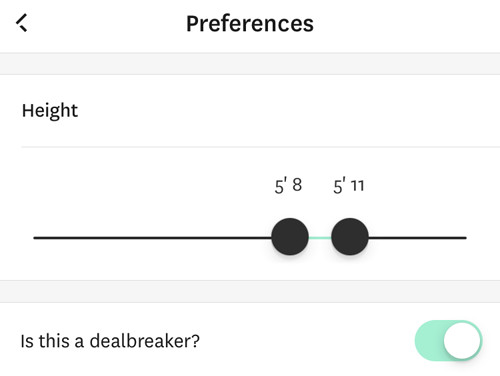This screenshot has height=376, width=500.
Task: Click the white knob of dealbreaker switch
Action: pos(462,340)
